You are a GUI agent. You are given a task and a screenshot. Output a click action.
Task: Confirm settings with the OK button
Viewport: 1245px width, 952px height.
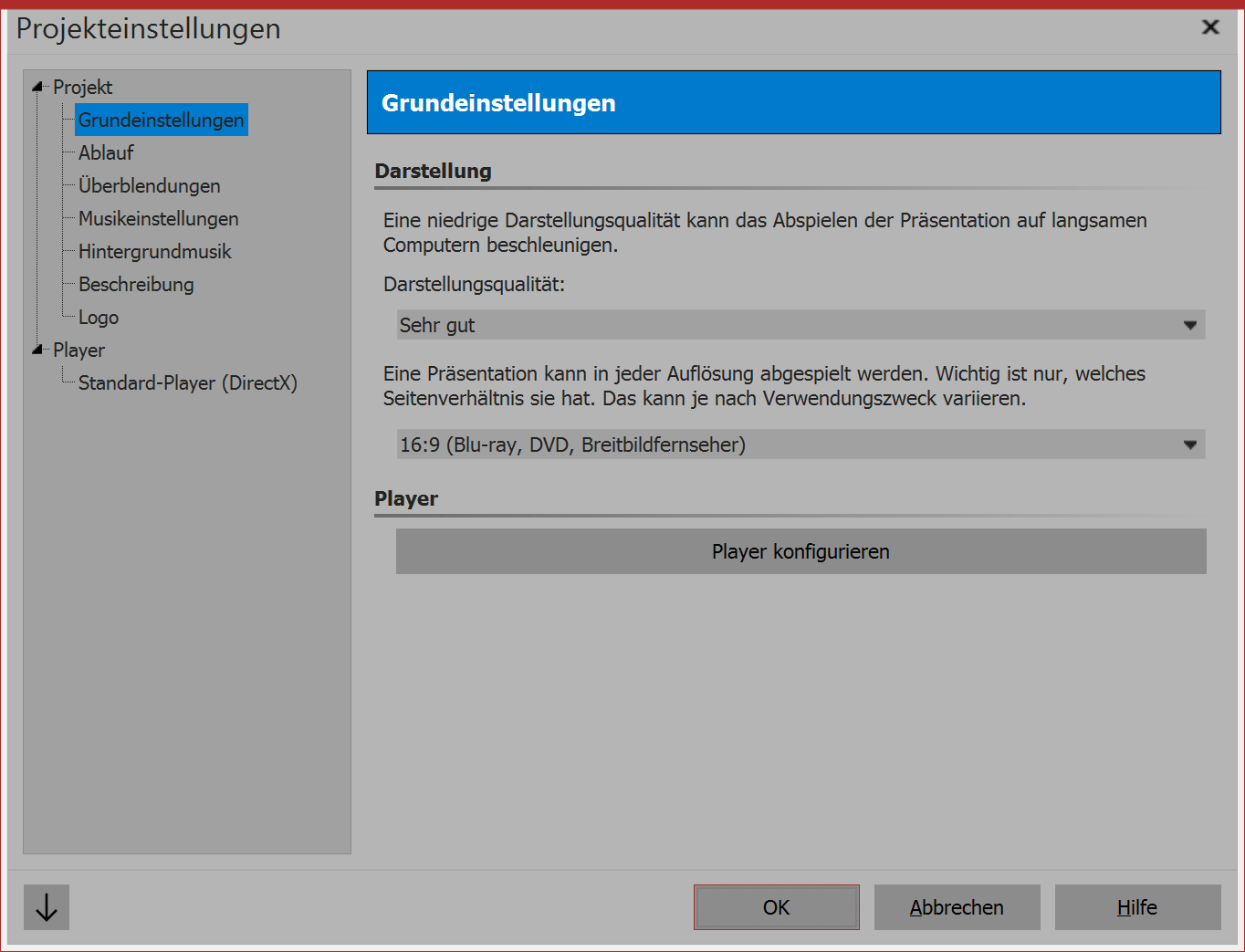point(776,907)
